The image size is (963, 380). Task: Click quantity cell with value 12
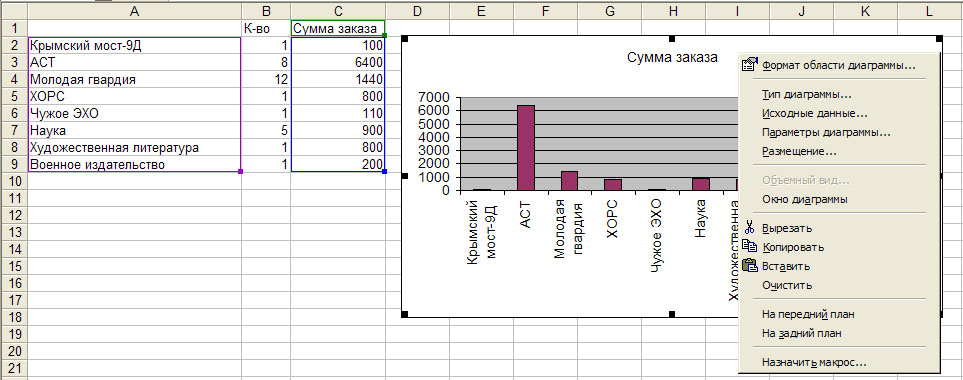coord(266,79)
